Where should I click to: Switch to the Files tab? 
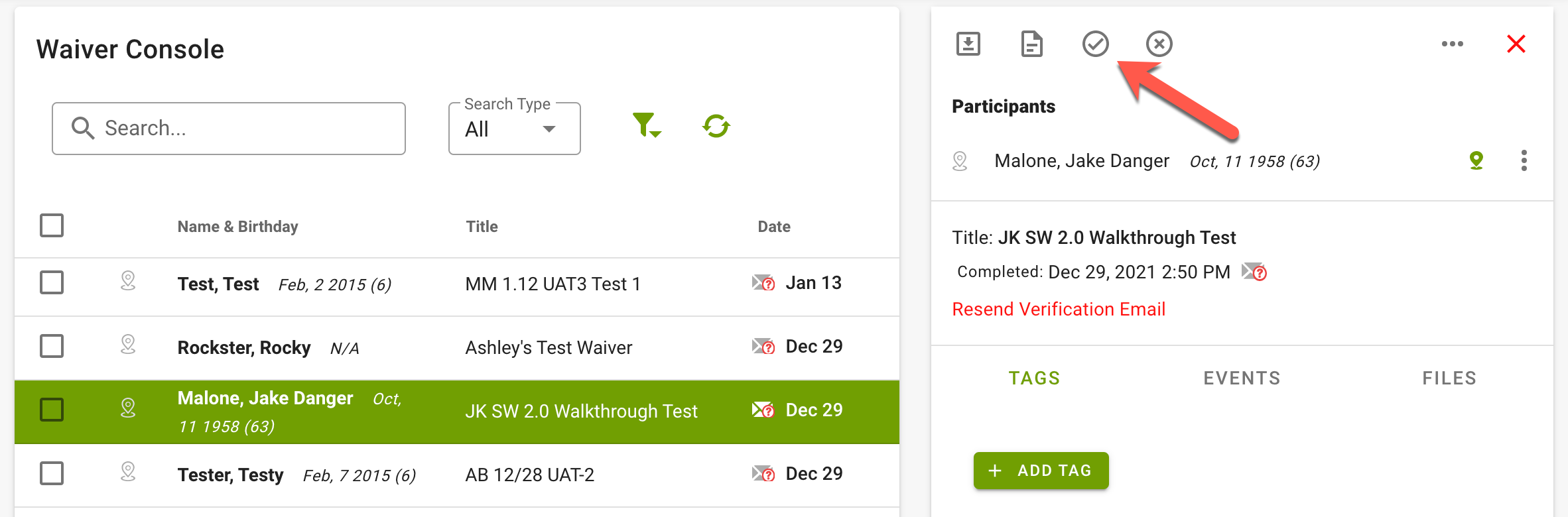click(1449, 378)
